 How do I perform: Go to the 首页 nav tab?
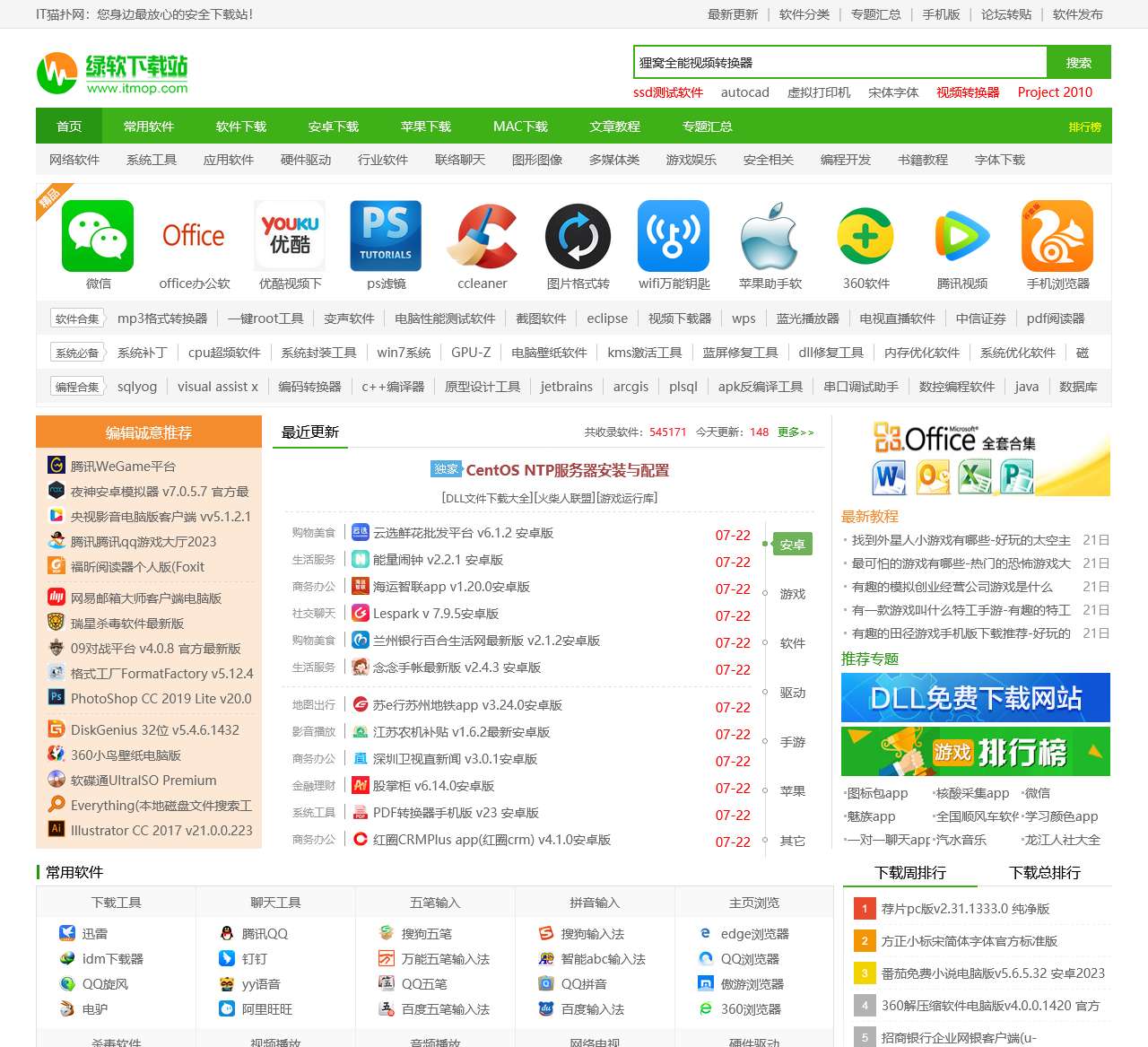[69, 127]
